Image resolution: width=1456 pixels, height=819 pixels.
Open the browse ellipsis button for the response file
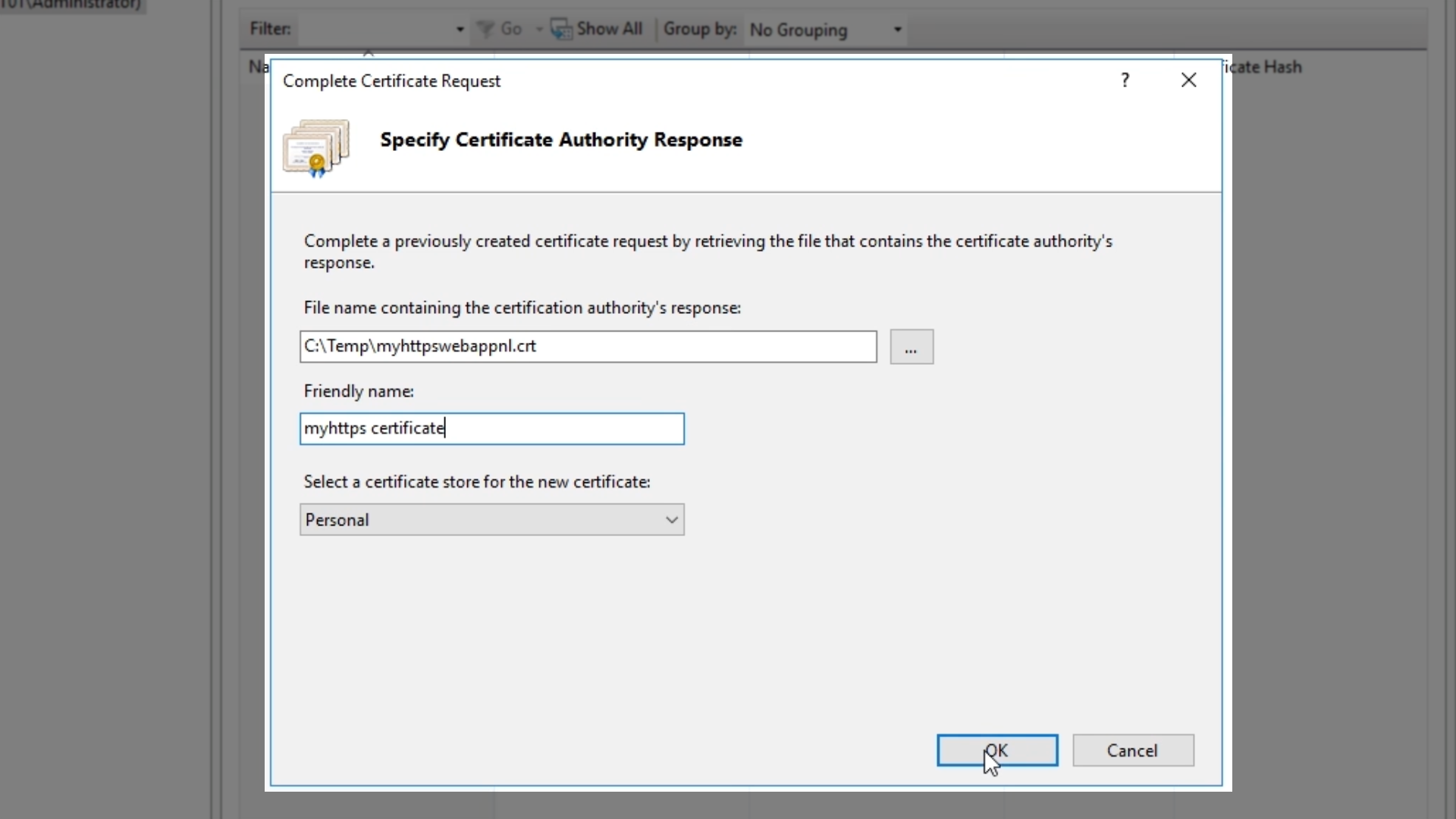911,347
